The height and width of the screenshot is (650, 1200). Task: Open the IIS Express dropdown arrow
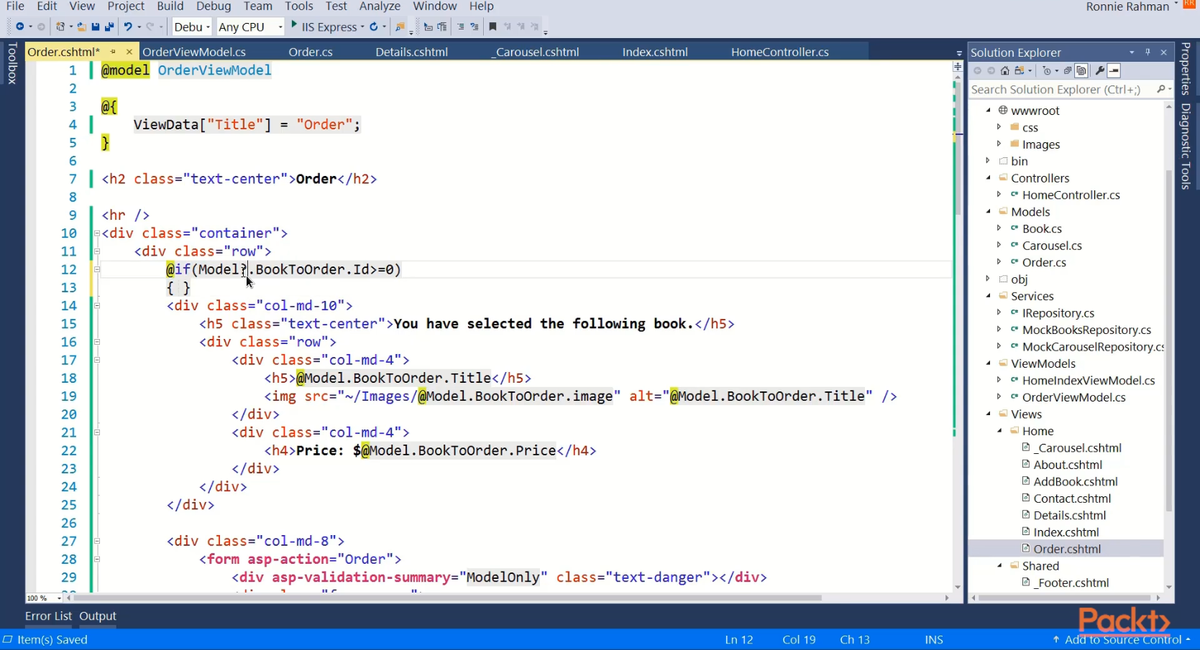(x=362, y=27)
